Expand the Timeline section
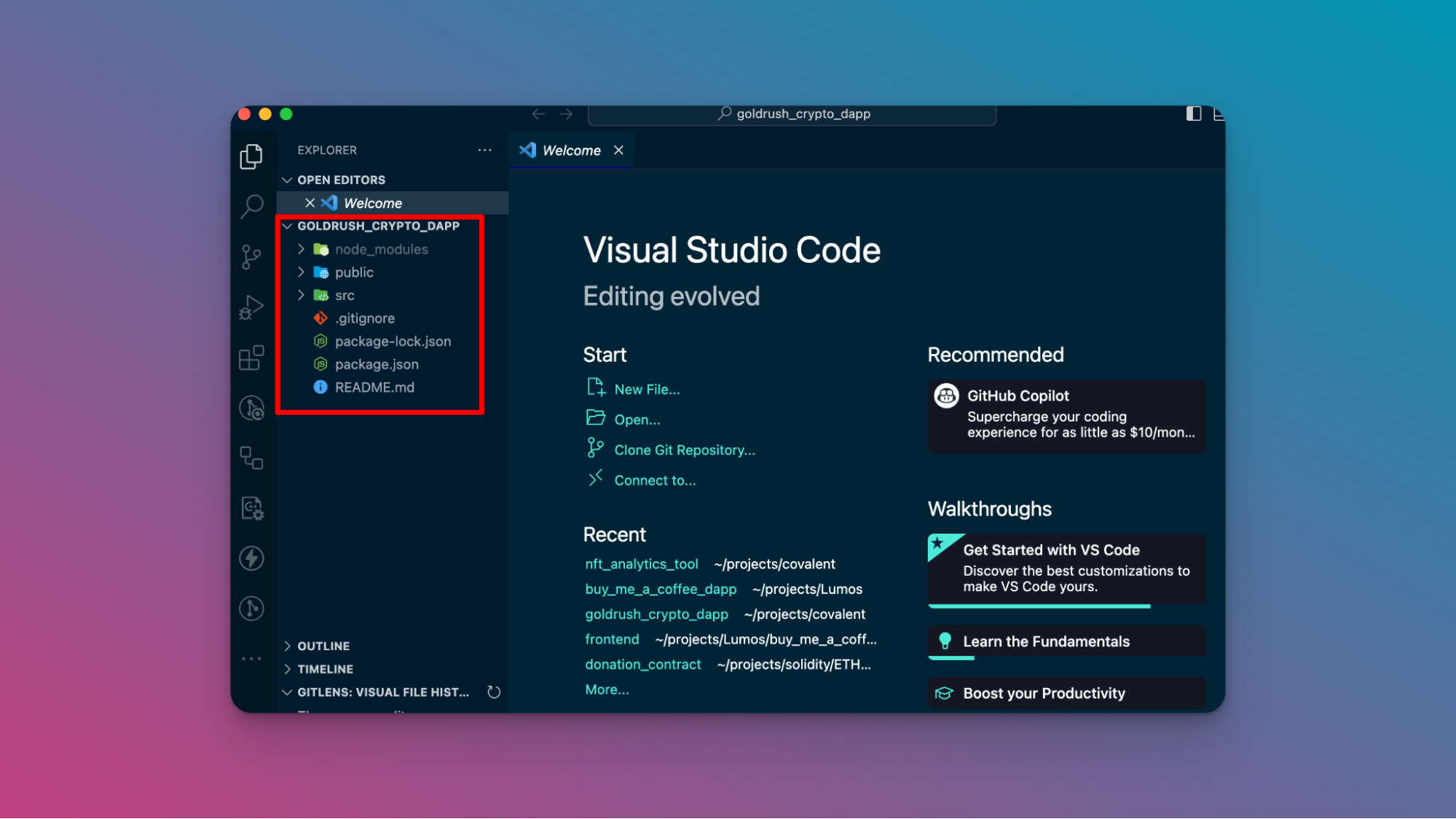Viewport: 1456px width, 819px height. pos(287,669)
